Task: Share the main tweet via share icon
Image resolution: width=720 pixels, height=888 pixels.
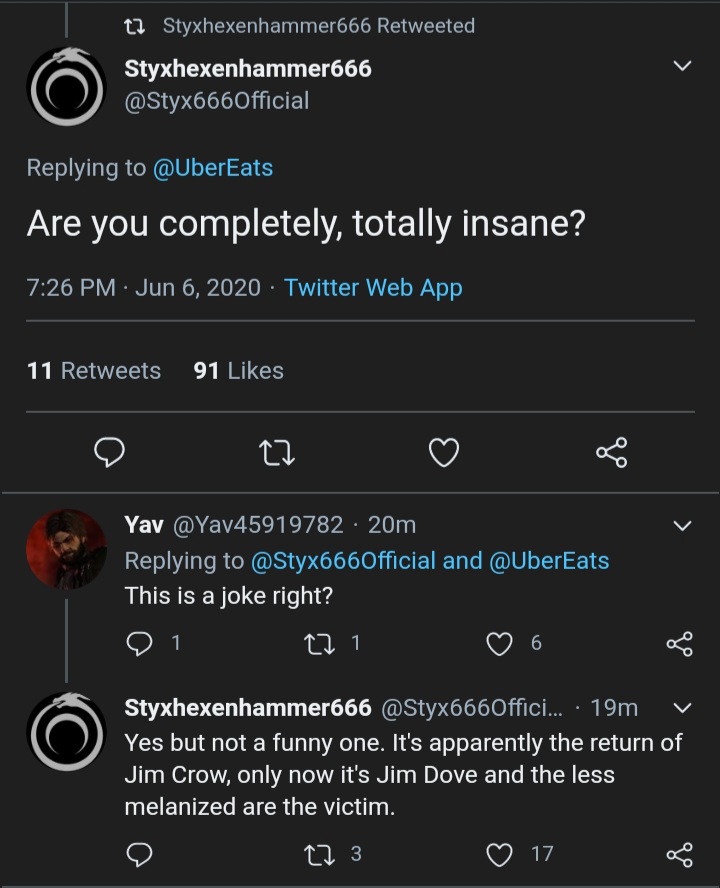Action: [612, 452]
